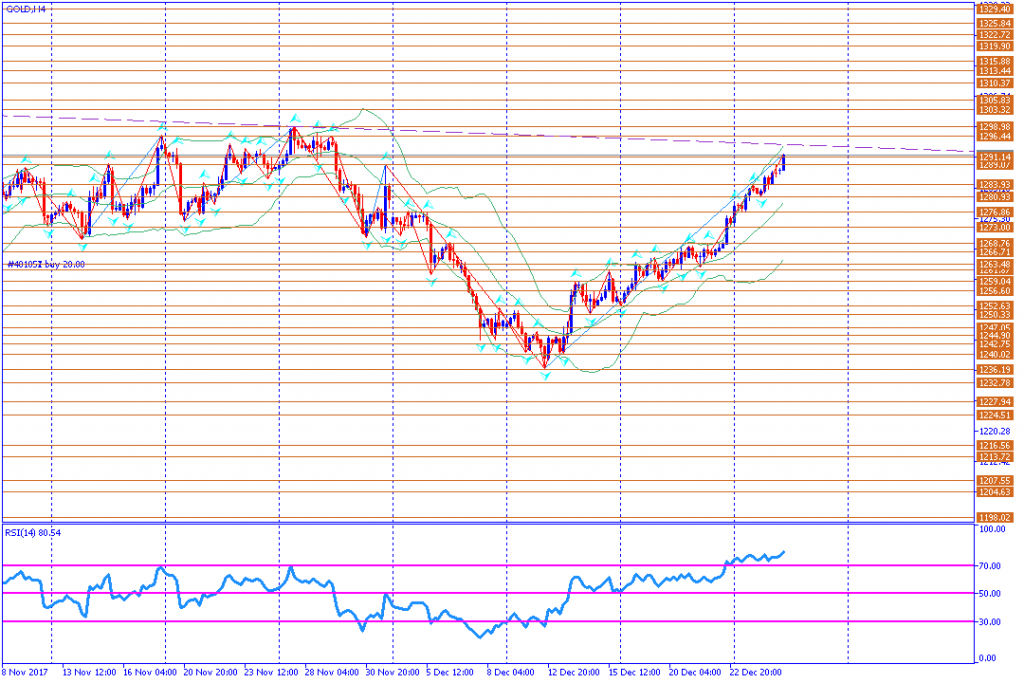Image resolution: width=1024 pixels, height=683 pixels.
Task: Click the 30 Nov 20:00 time label
Action: (391, 672)
